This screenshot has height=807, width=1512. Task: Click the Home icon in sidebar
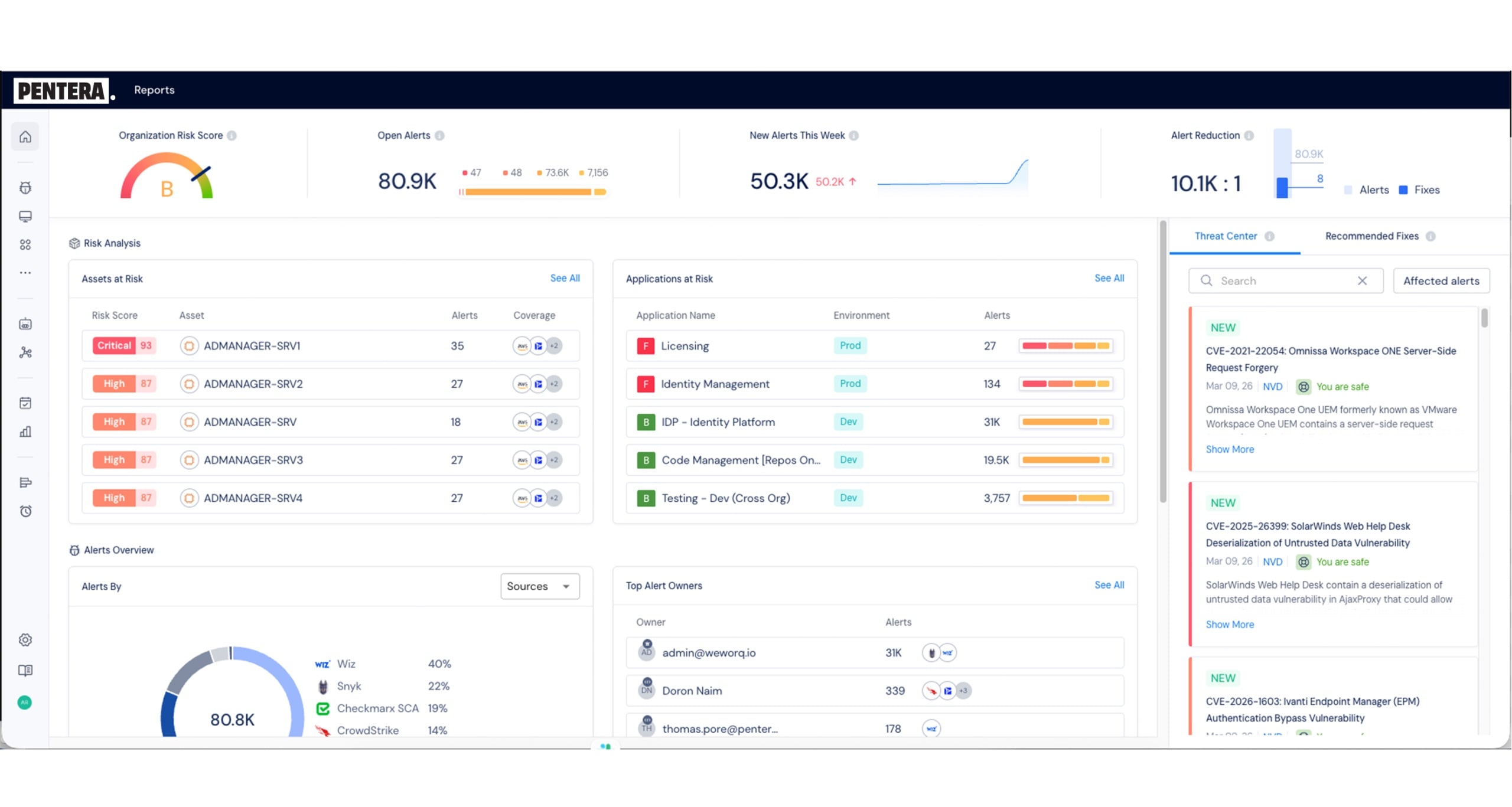pyautogui.click(x=25, y=137)
